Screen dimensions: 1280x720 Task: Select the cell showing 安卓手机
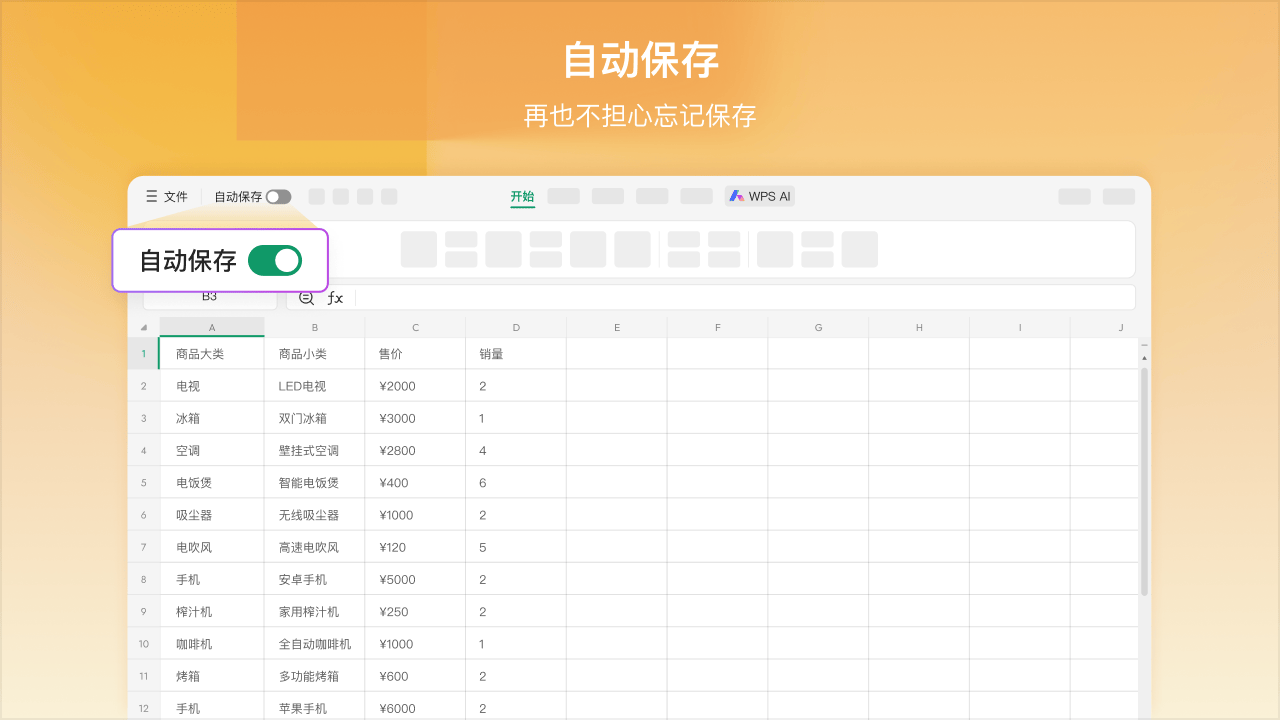click(x=313, y=578)
